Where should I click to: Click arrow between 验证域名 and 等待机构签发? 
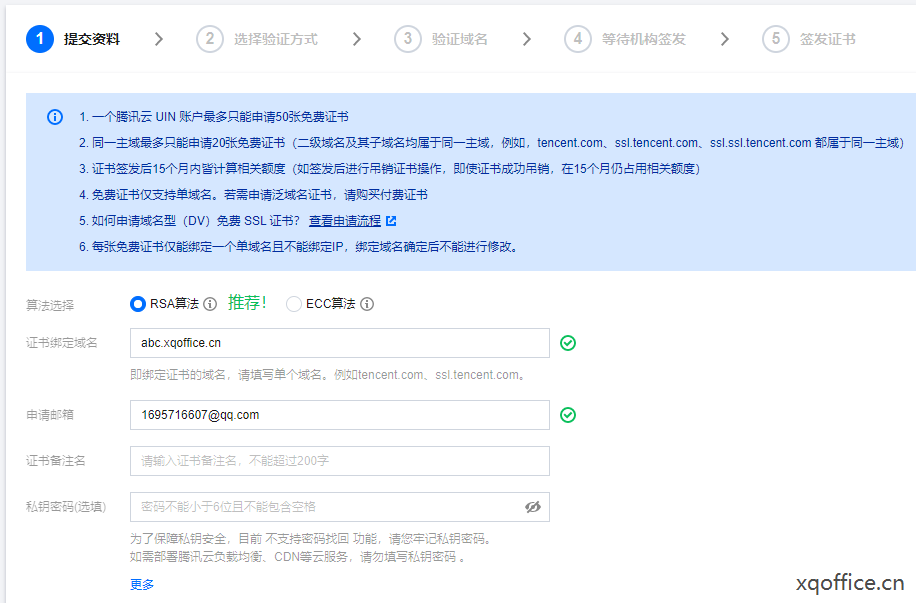[x=527, y=39]
